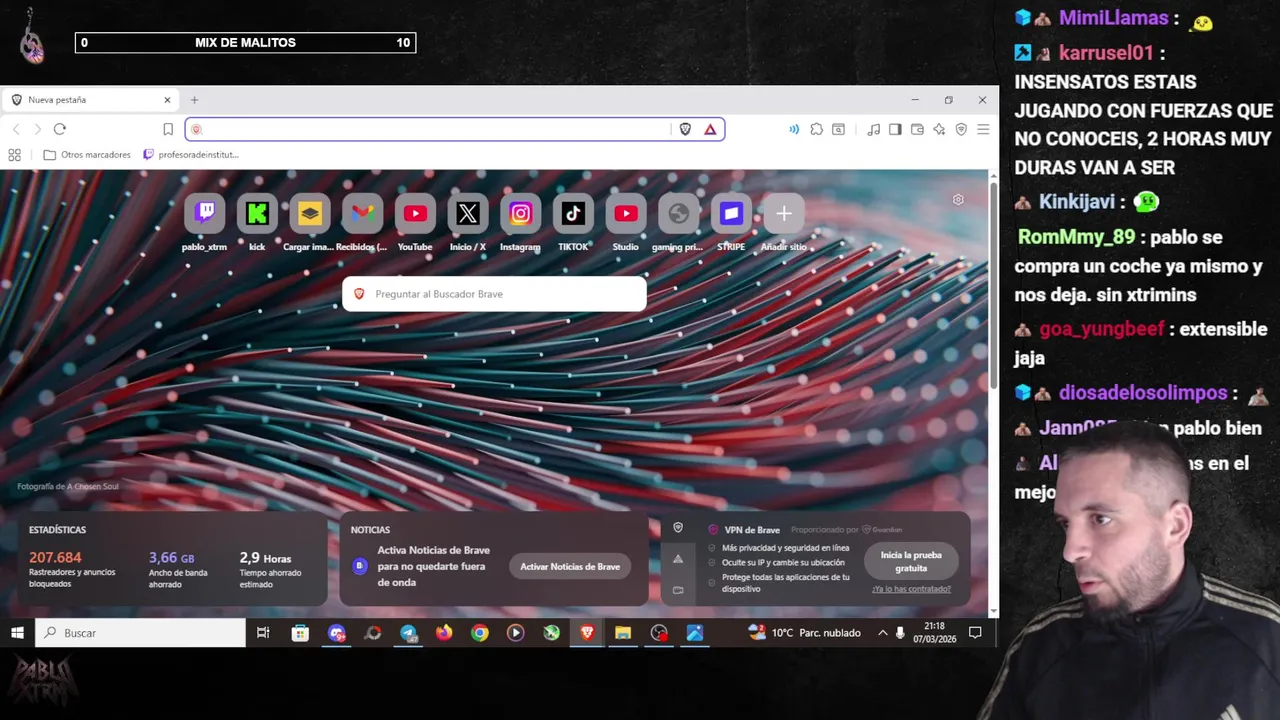
Task: Open the Brave Wallet icon
Action: 917,129
